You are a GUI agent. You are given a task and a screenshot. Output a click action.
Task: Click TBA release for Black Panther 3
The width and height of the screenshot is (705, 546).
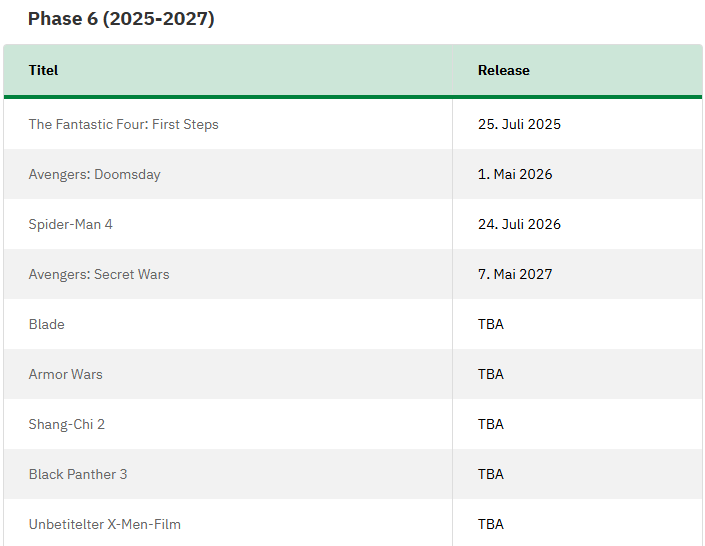click(491, 474)
